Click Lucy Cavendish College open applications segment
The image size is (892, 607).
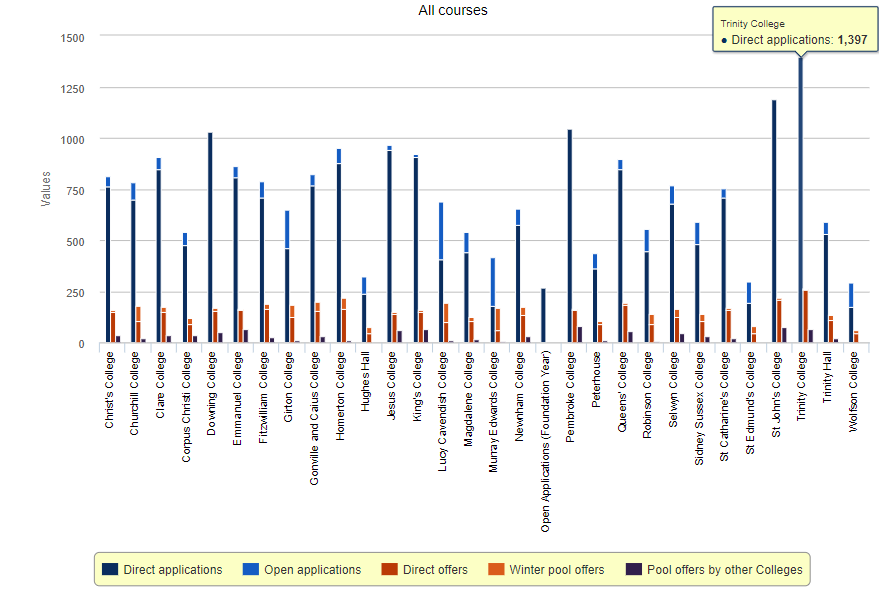(x=441, y=231)
